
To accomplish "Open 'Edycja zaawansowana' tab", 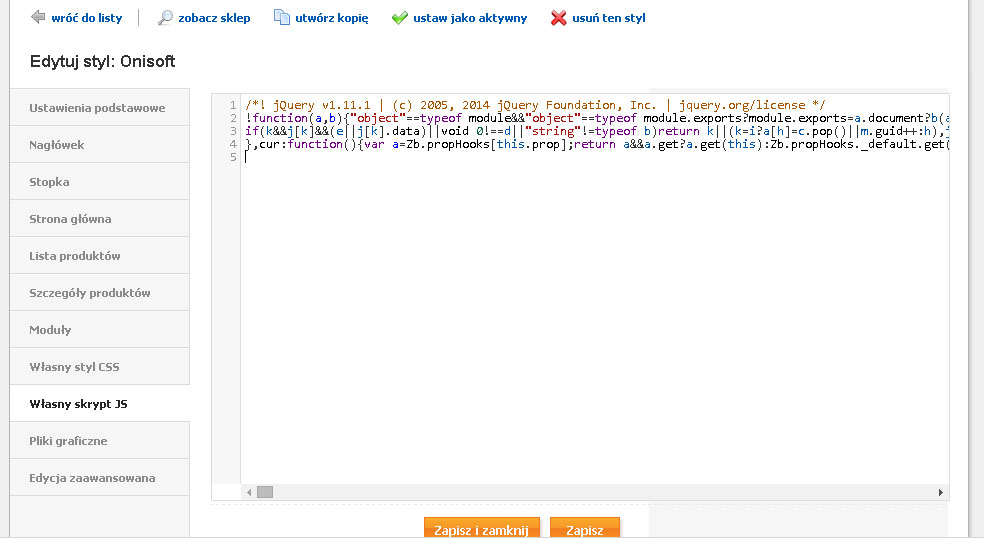I will point(100,478).
